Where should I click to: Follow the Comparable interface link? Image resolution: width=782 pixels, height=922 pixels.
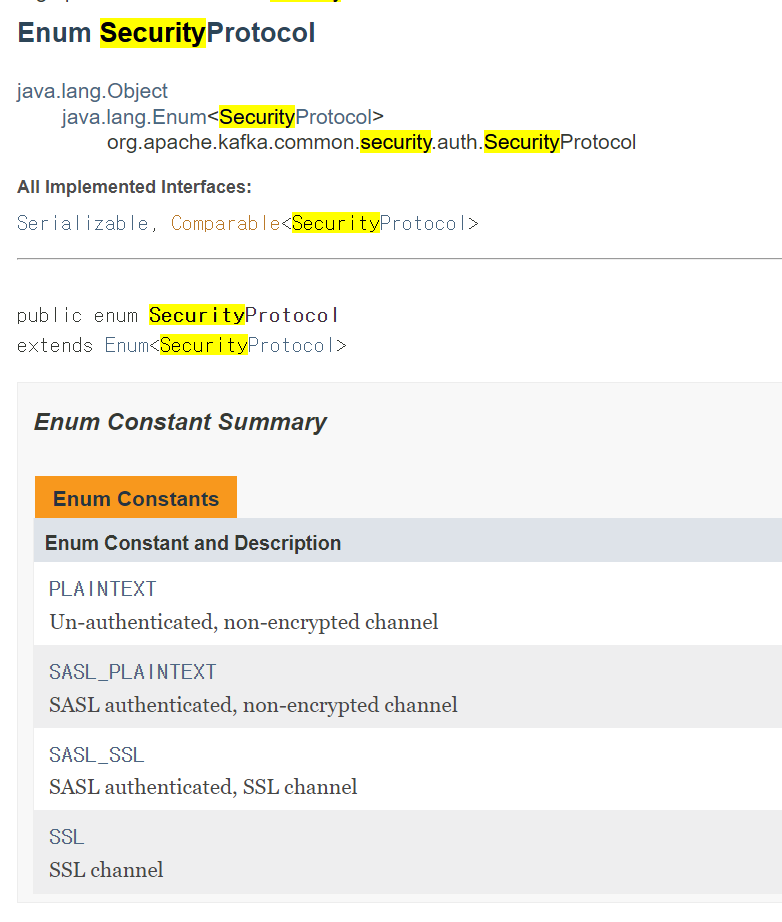pyautogui.click(x=225, y=223)
